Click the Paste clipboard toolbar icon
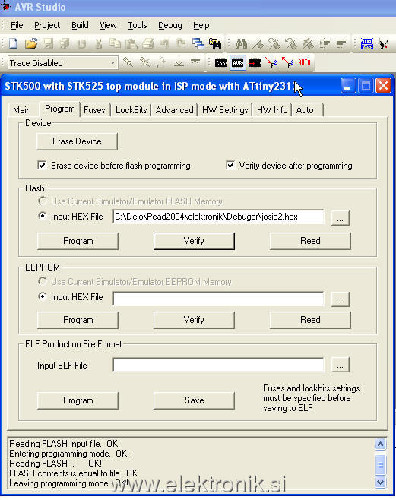Viewport: 396px width, 500px height. [132, 44]
